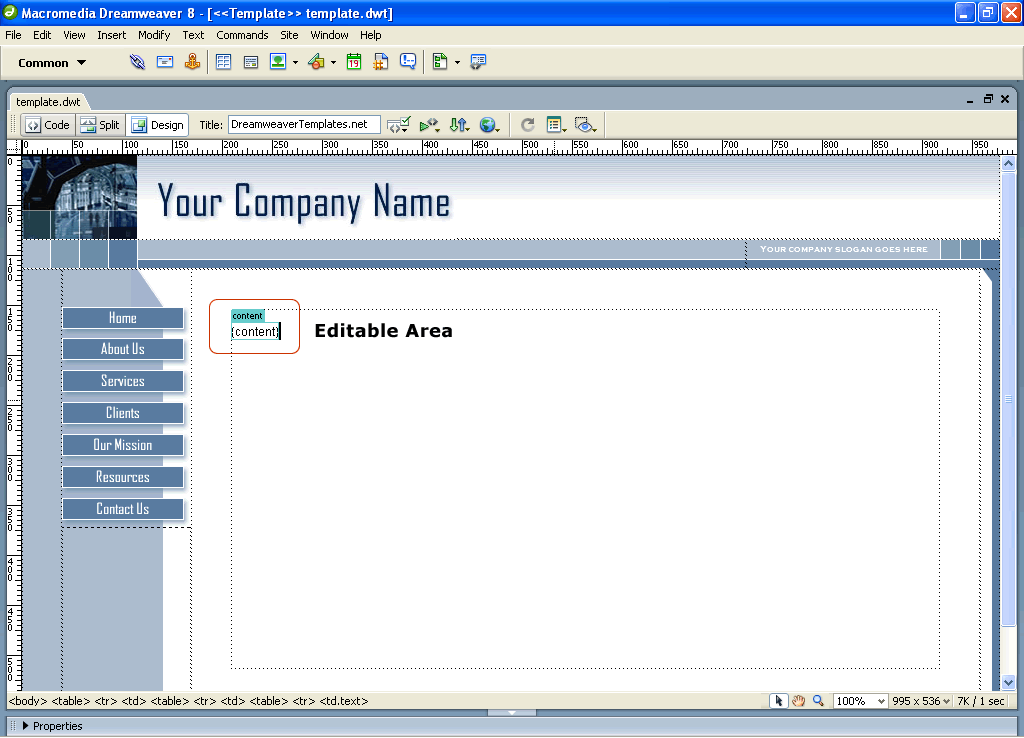This screenshot has height=738, width=1024.
Task: Click Preview in Browser globe icon
Action: pyautogui.click(x=487, y=125)
